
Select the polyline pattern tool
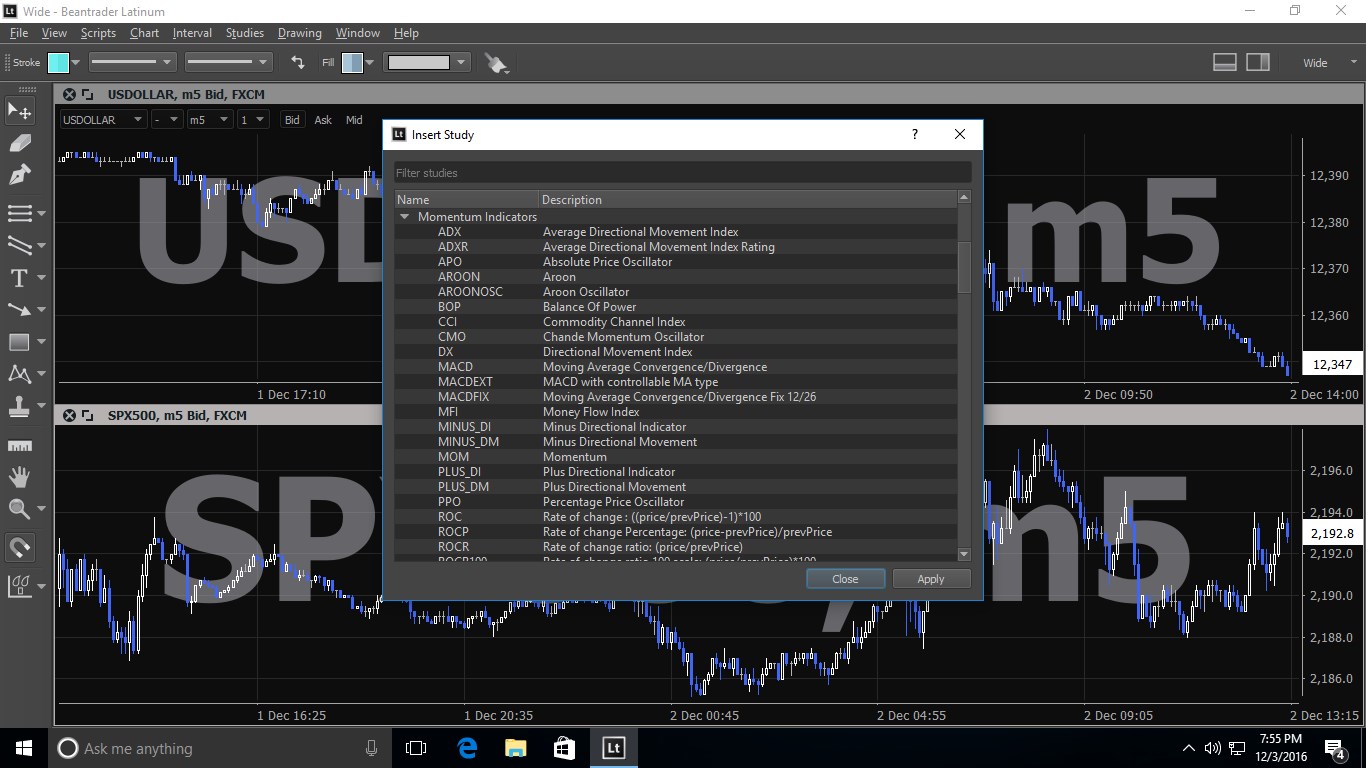pyautogui.click(x=19, y=374)
